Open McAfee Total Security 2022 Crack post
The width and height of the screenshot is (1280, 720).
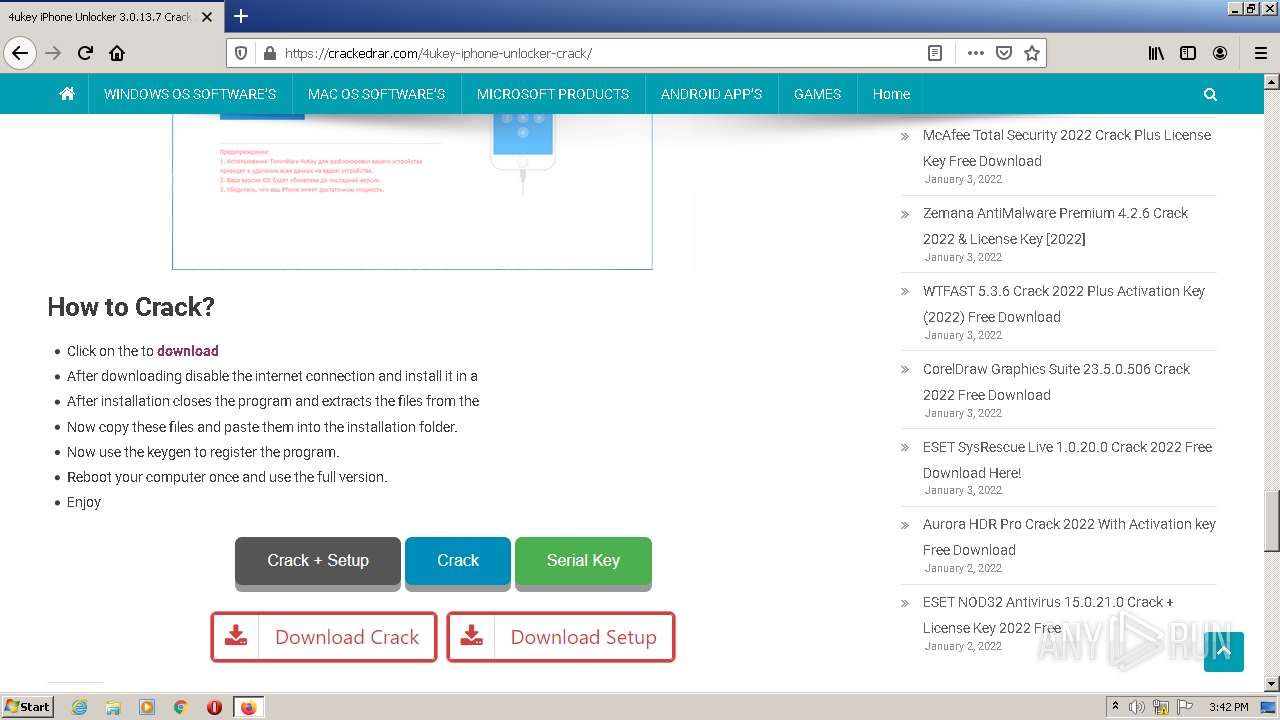coord(1067,148)
